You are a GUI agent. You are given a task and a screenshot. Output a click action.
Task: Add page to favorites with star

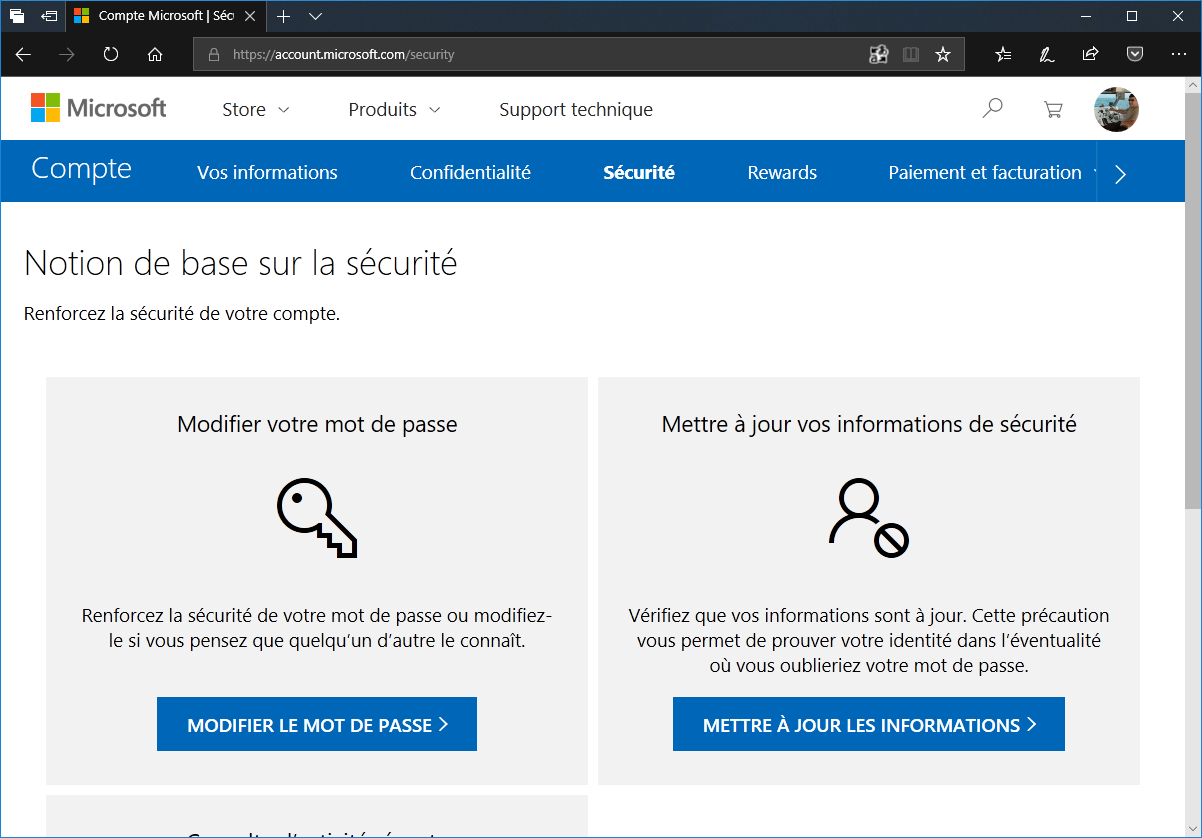tap(943, 55)
